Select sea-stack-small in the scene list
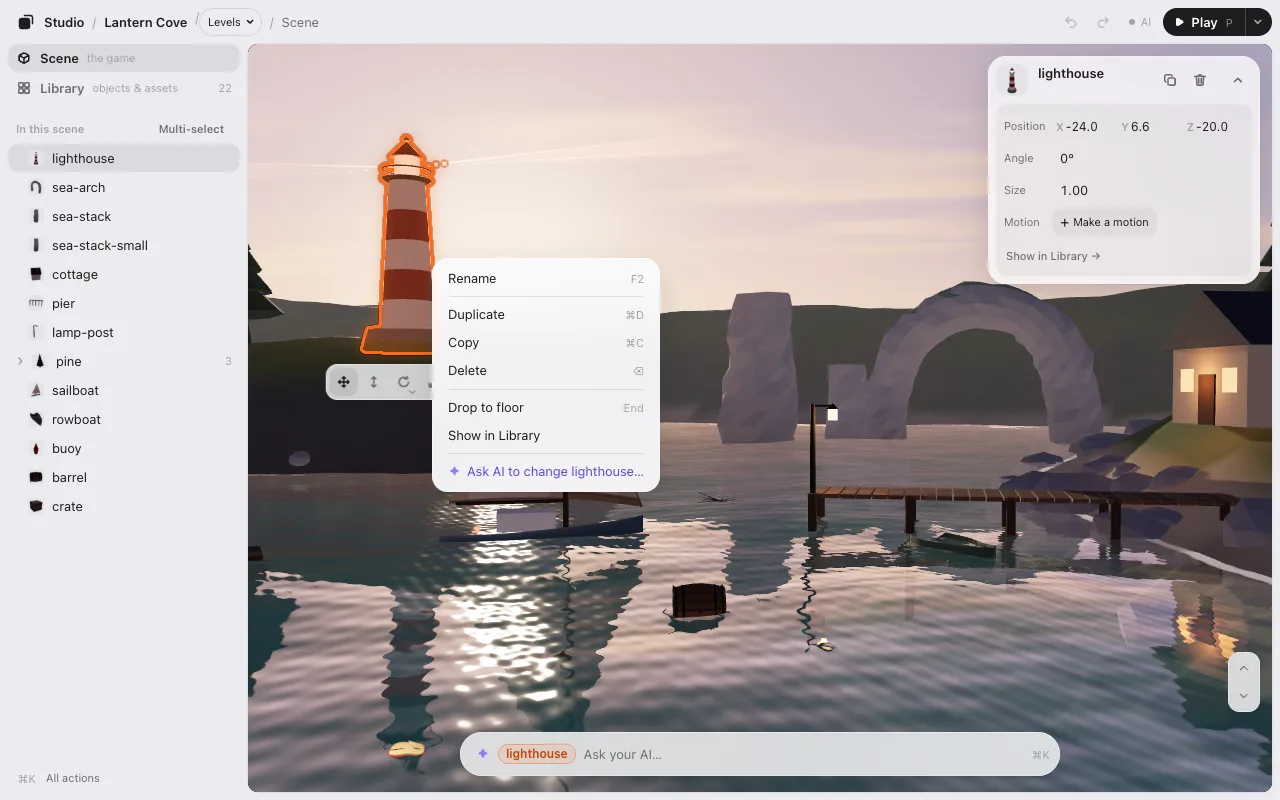This screenshot has height=800, width=1280. click(x=124, y=245)
